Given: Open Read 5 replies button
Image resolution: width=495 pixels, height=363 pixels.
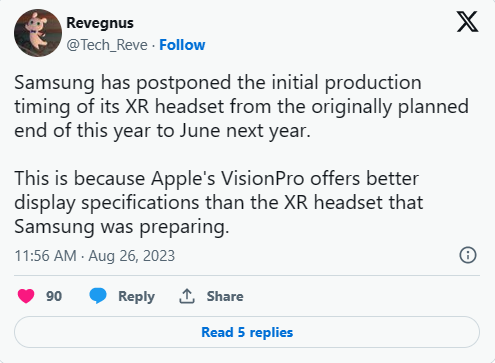Looking at the screenshot, I should point(247,332).
